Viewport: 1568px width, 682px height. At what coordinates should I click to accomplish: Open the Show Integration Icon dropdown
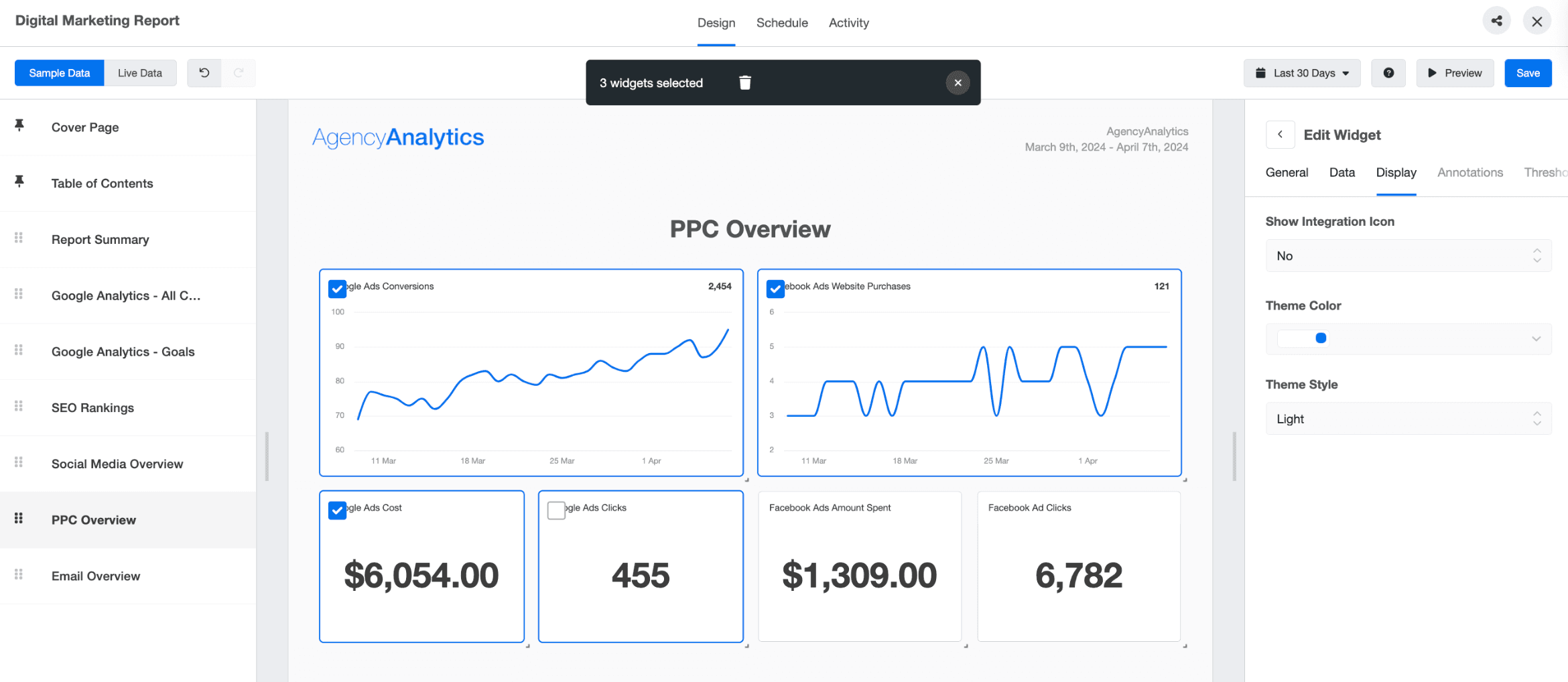point(1408,256)
